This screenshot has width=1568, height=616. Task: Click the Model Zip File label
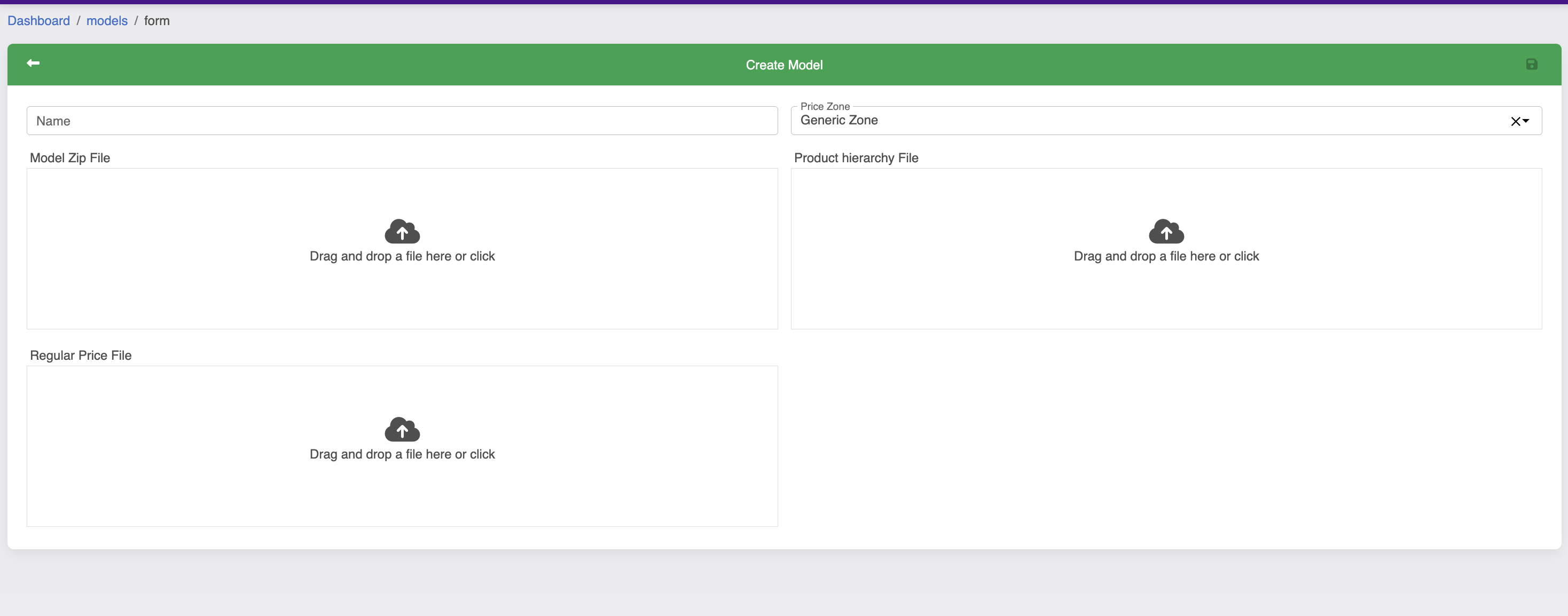coord(70,158)
